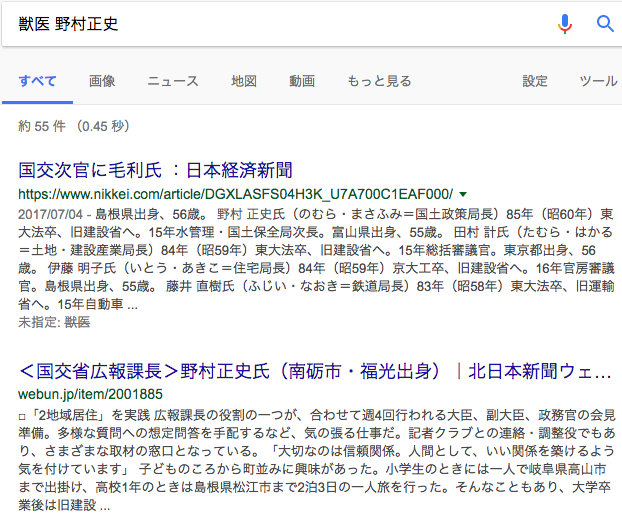622x517 pixels.
Task: Click the 2017/07/04 snippet date text
Action: click(x=50, y=214)
